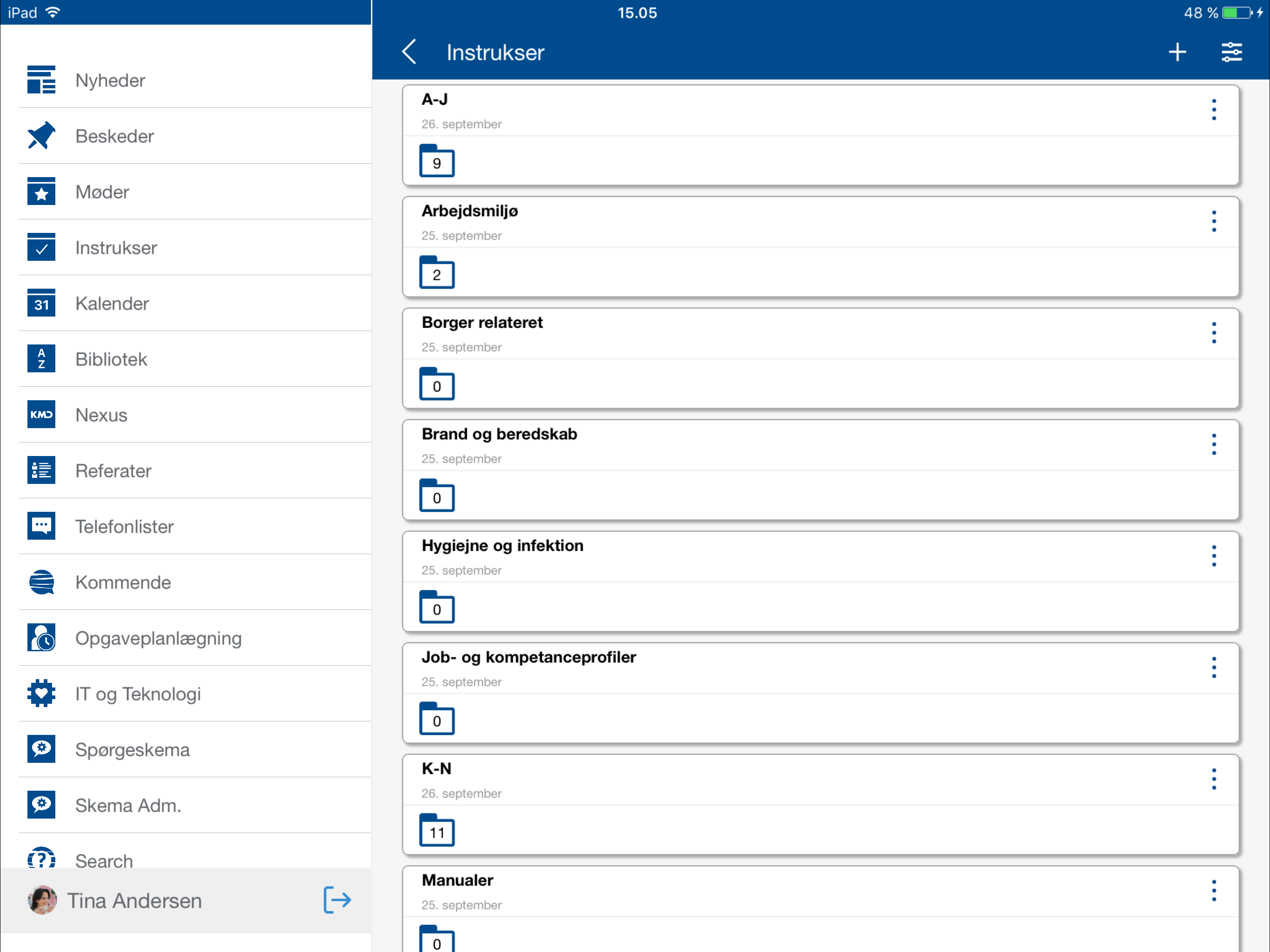This screenshot has height=952, width=1270.
Task: Click the plus icon to add instruction
Action: tap(1177, 52)
